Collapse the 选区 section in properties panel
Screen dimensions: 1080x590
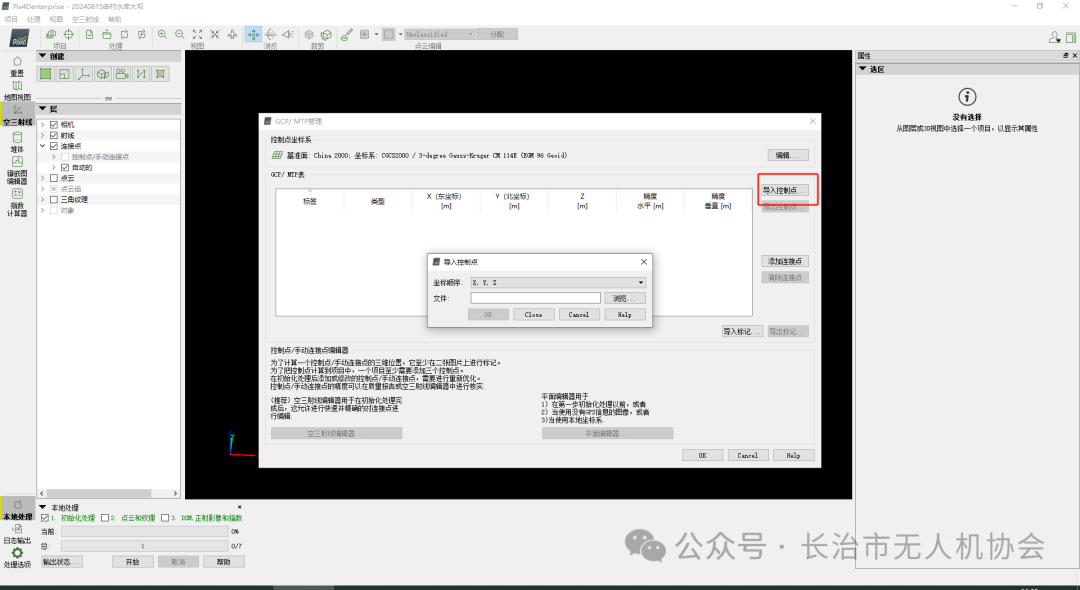pyautogui.click(x=862, y=69)
